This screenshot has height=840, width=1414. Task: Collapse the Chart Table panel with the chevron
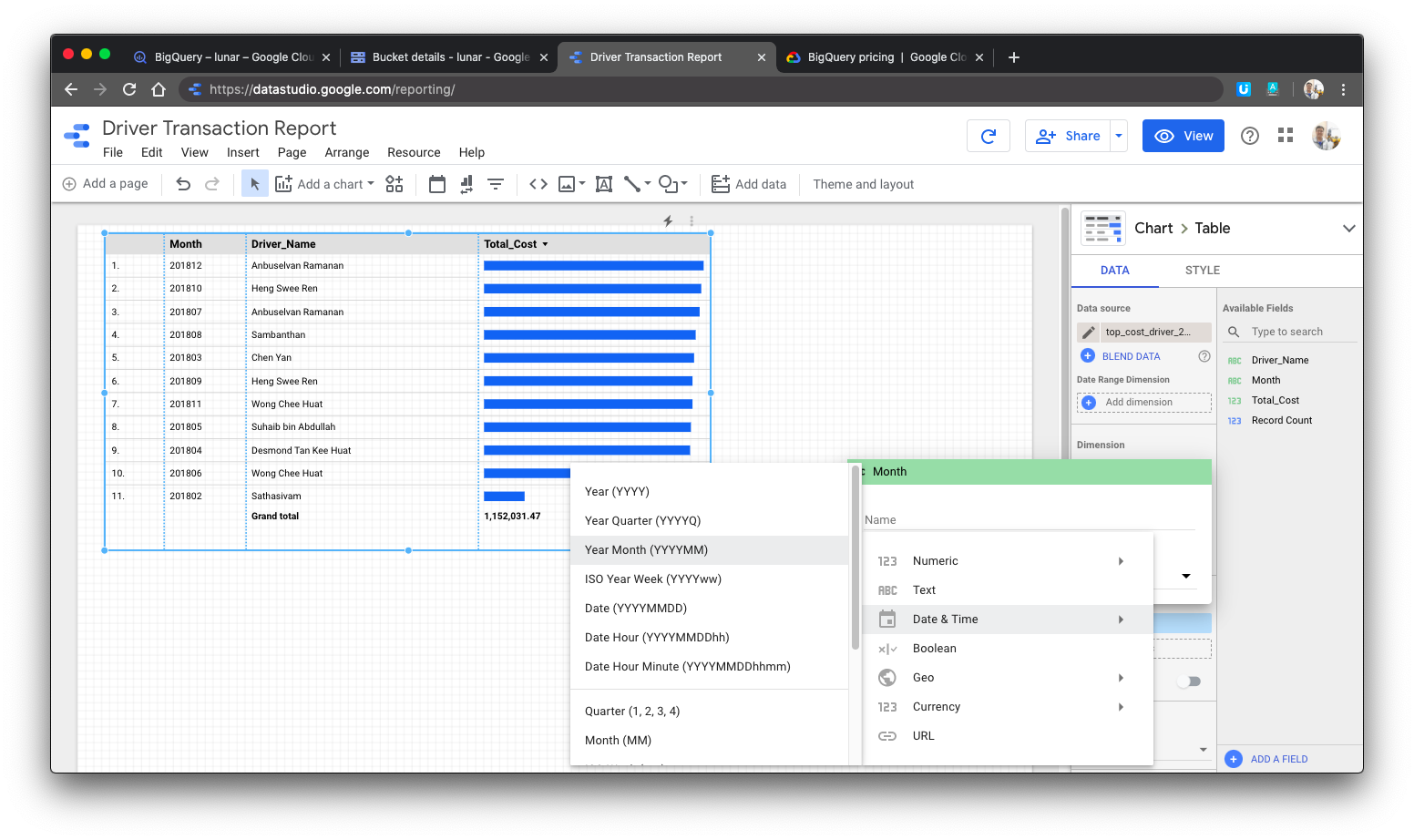pos(1349,228)
